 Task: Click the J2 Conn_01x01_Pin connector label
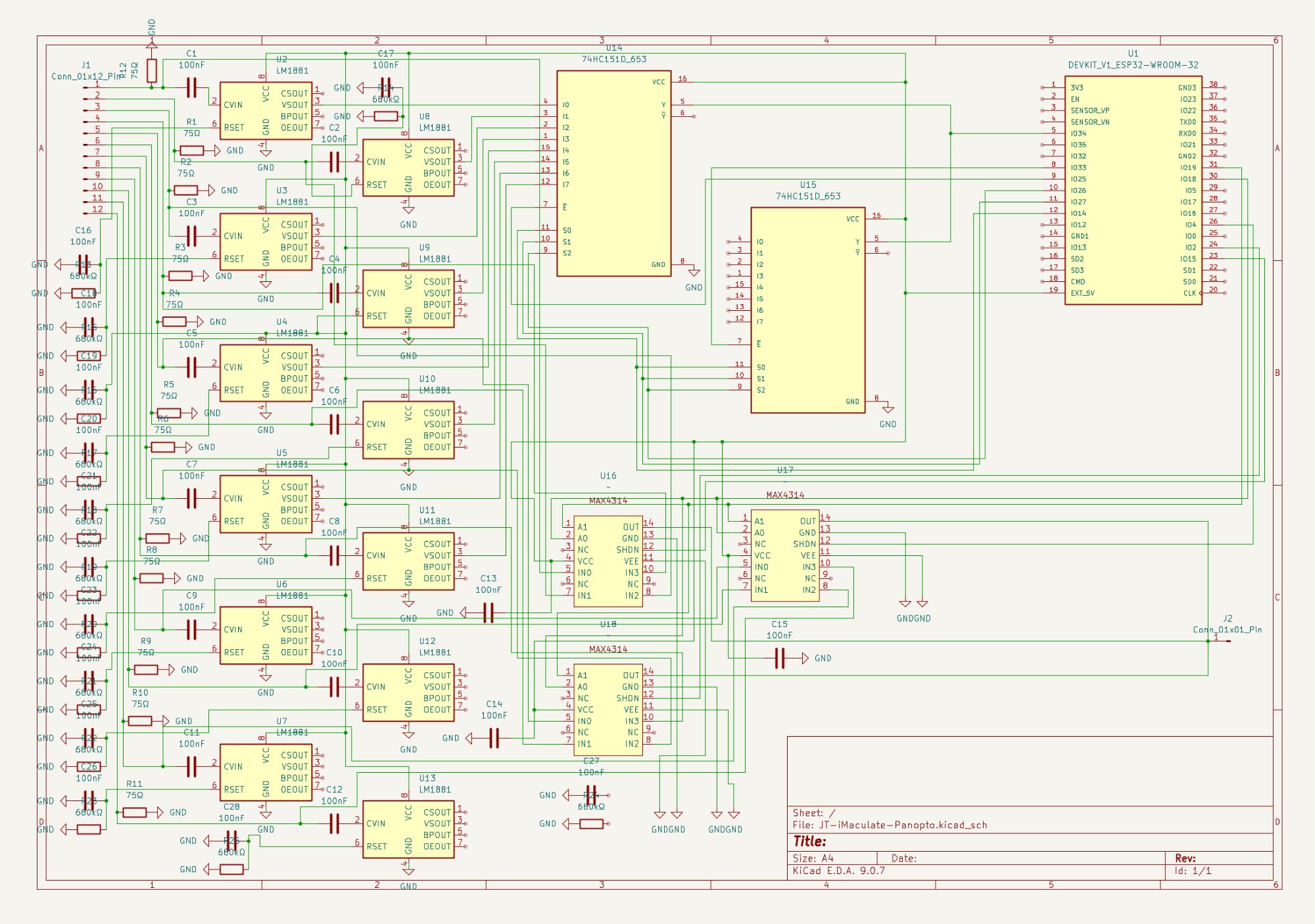tap(1227, 629)
